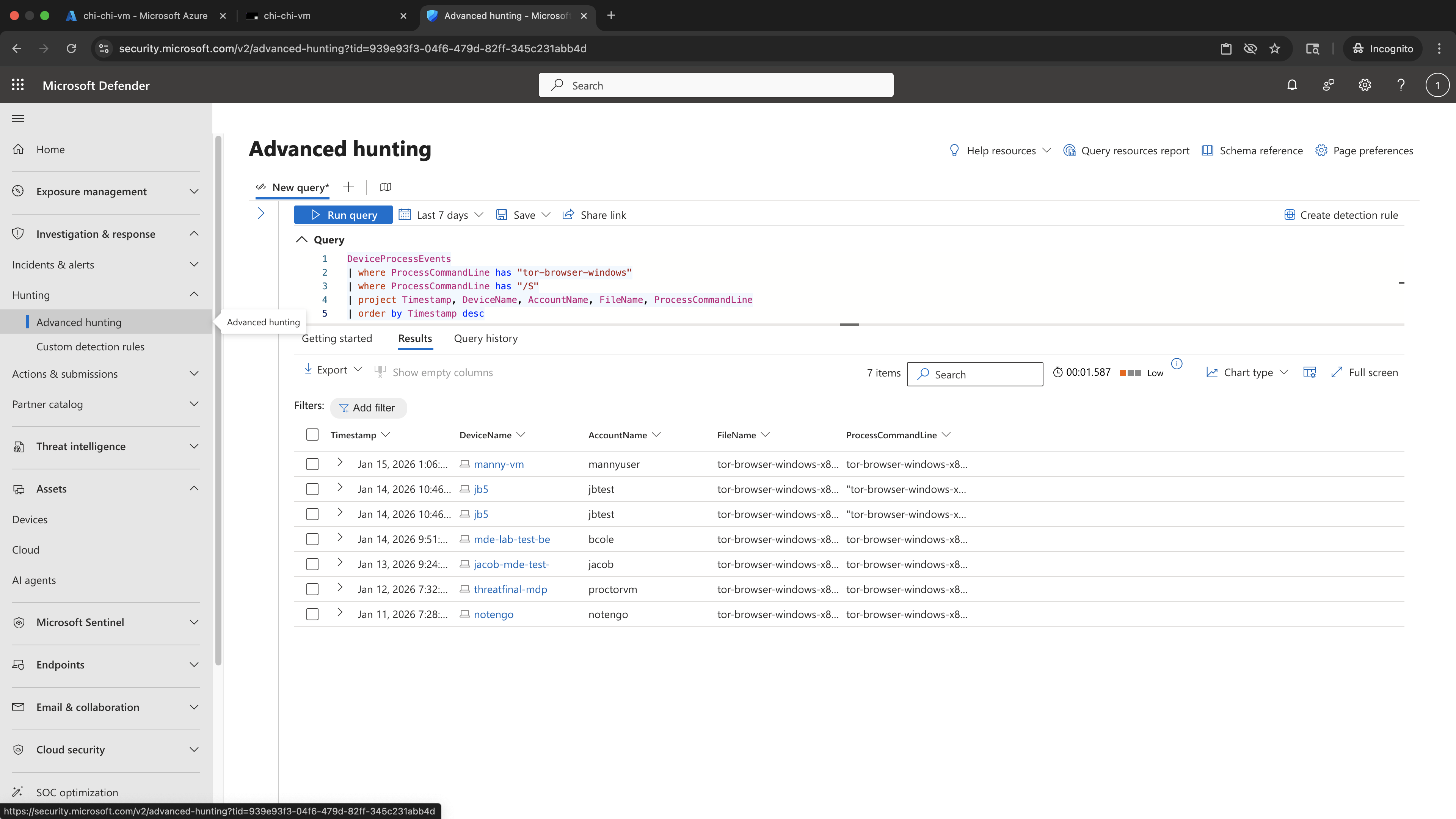
Task: Bookmark this page with the star
Action: tap(1274, 49)
